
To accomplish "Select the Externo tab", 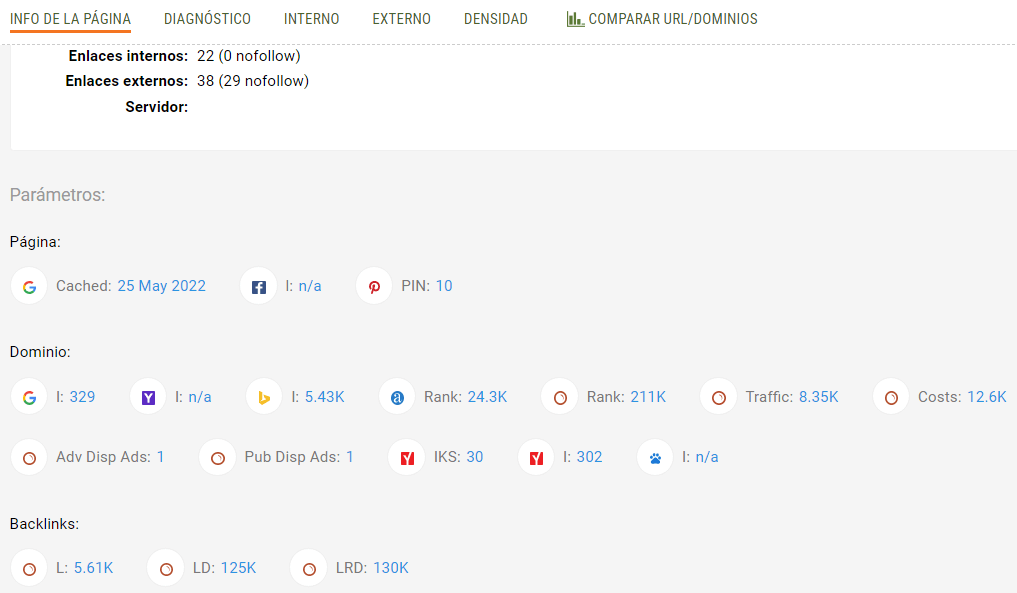I will (401, 19).
